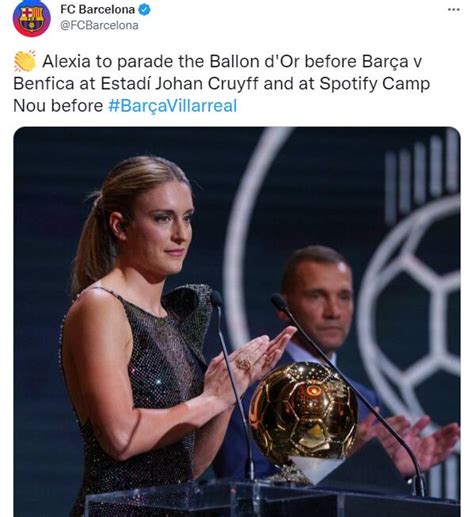Click the word "Benfica" in the tweet

tap(44, 83)
